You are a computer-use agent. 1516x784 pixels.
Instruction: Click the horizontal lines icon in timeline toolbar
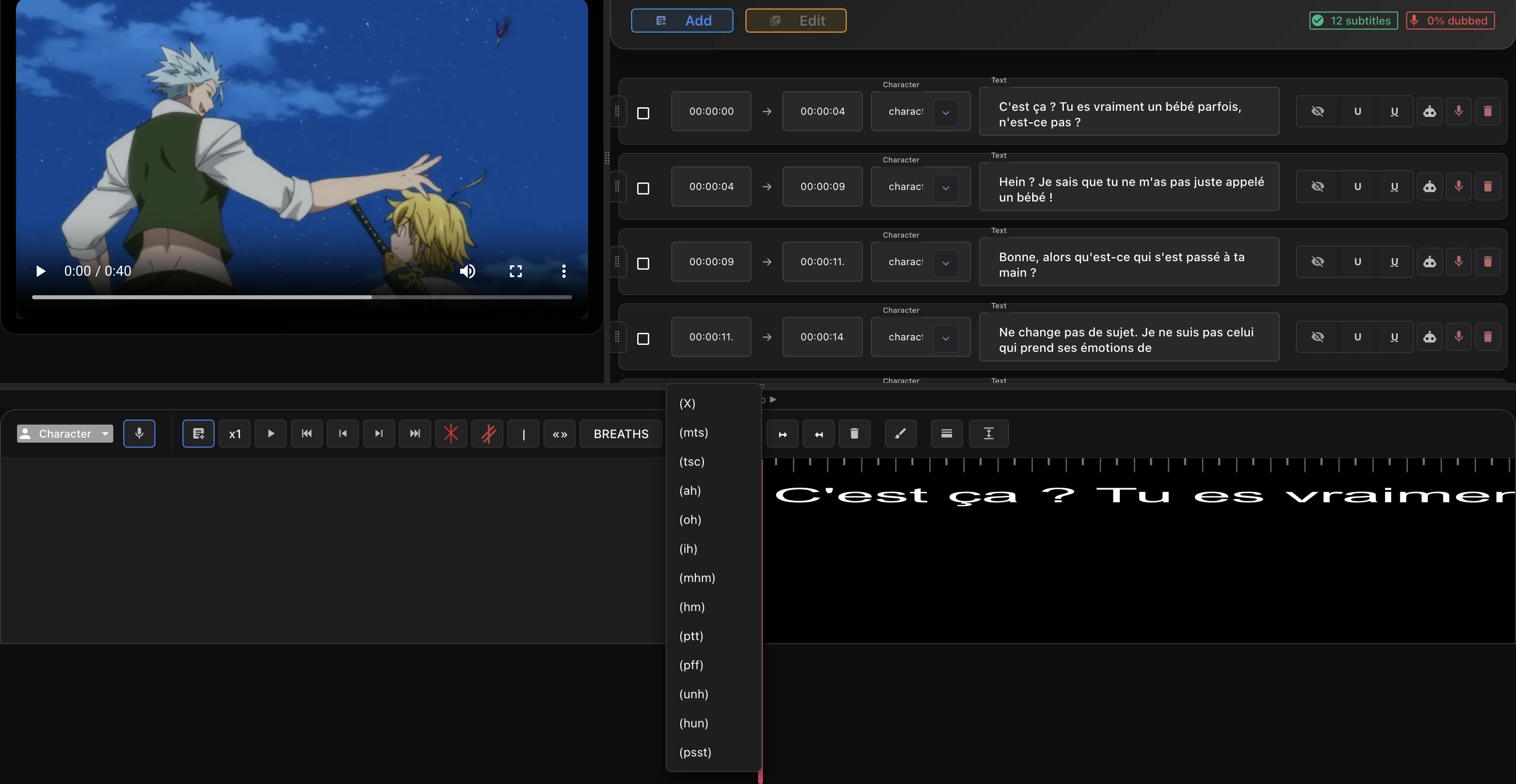pyautogui.click(x=947, y=434)
